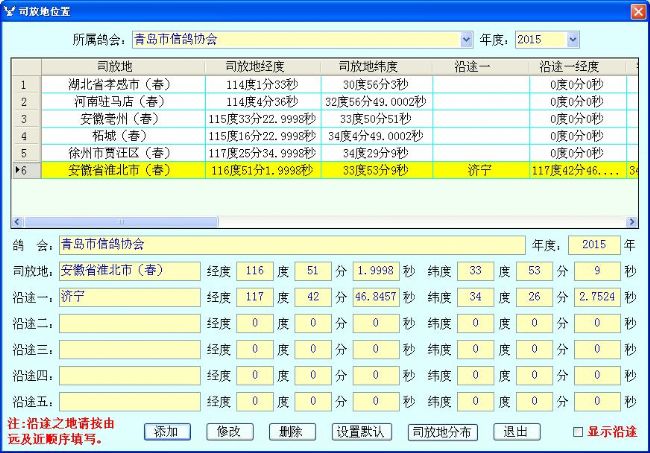Click the empty 沿途三 name field
This screenshot has height=453, width=650.
(130, 349)
